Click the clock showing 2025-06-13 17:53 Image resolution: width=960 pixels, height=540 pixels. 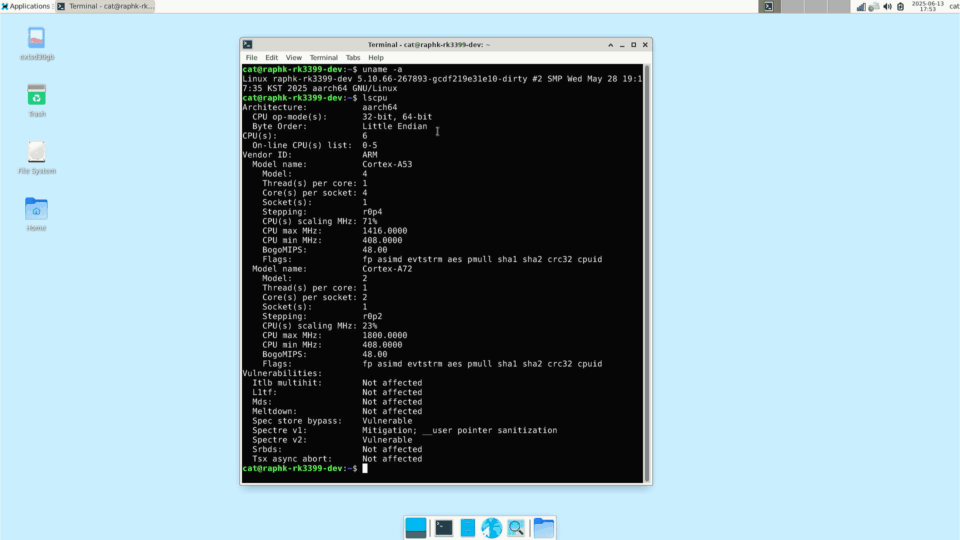pos(928,6)
